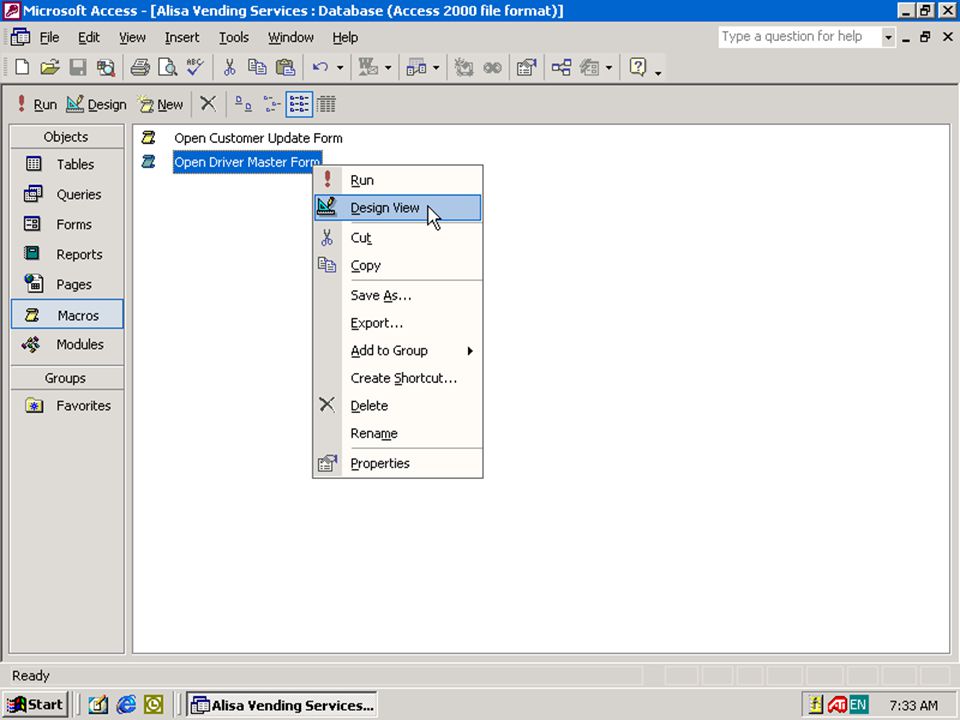Screen dimensions: 960x720
Task: Click the New Object toolbar icon
Action: tap(589, 67)
